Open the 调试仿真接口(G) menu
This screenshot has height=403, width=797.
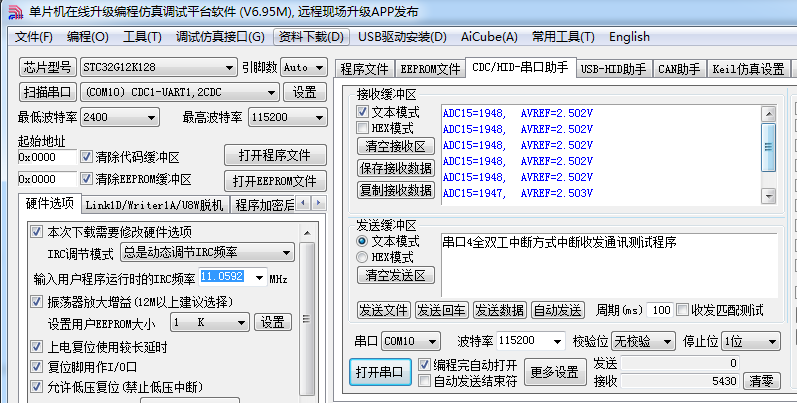coord(220,37)
